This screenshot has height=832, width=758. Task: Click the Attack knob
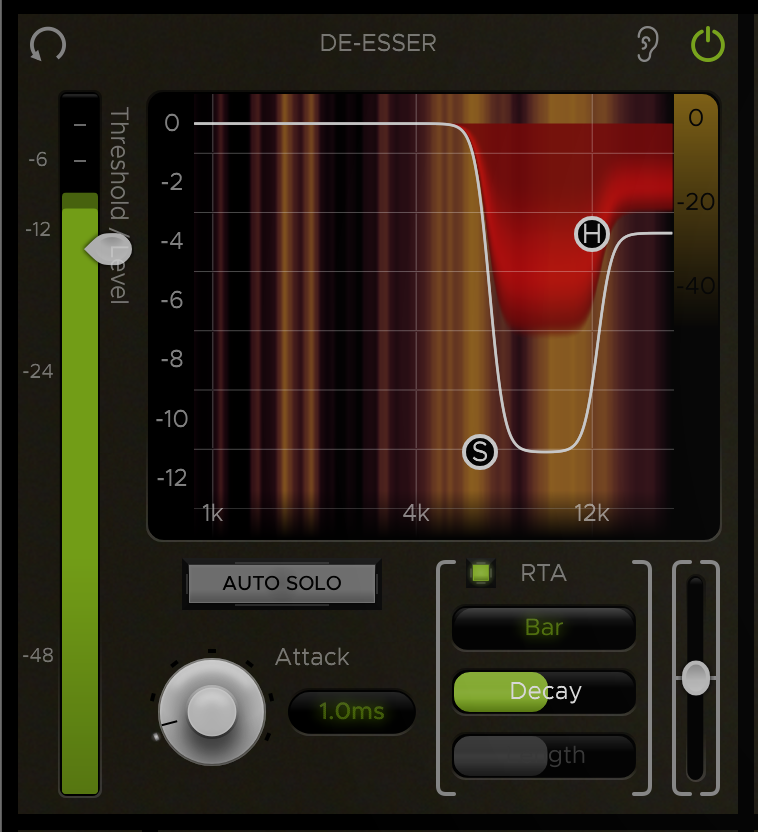(x=212, y=712)
